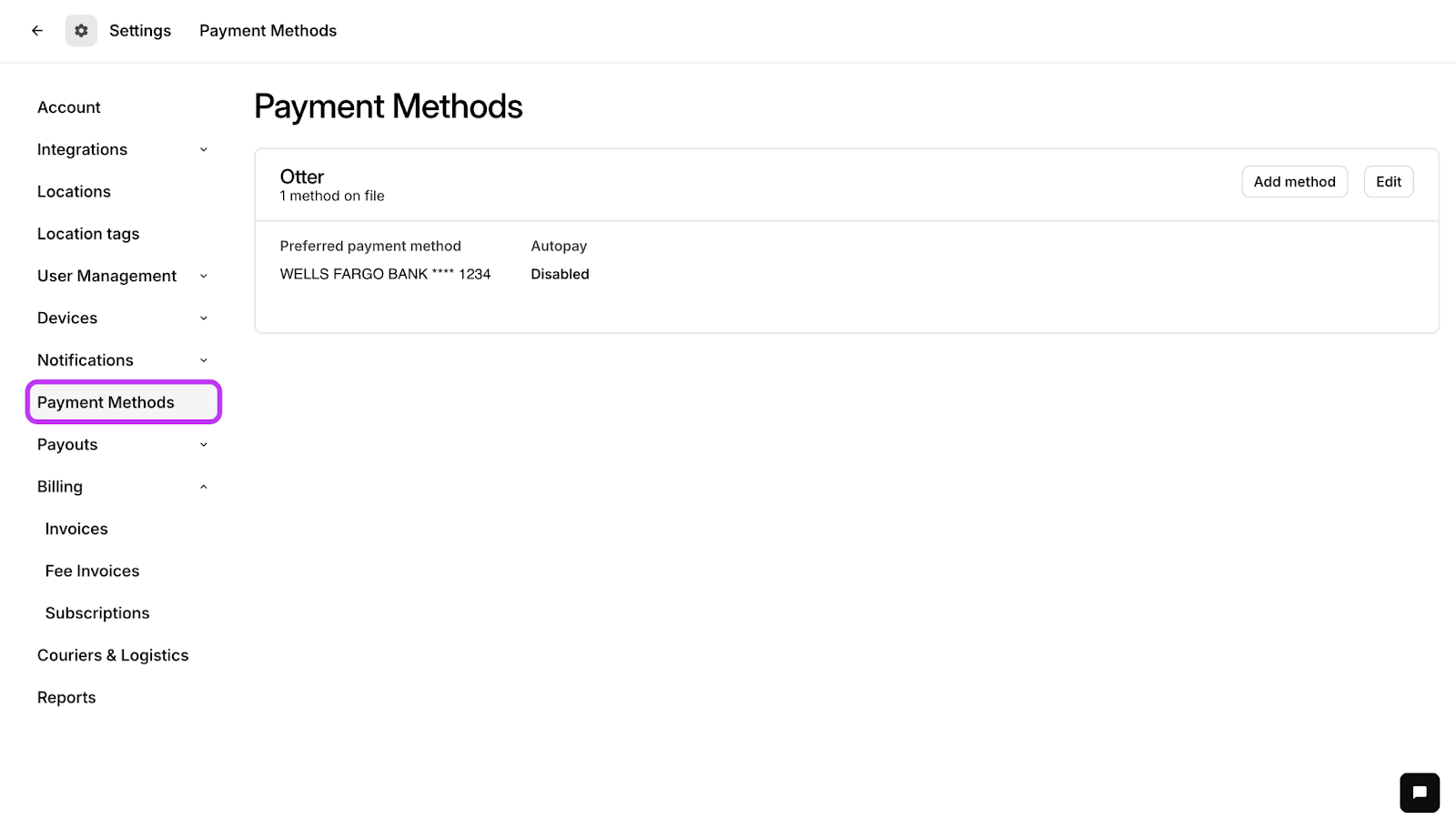Click the Notifications sidebar label
The height and width of the screenshot is (829, 1456).
click(x=86, y=360)
